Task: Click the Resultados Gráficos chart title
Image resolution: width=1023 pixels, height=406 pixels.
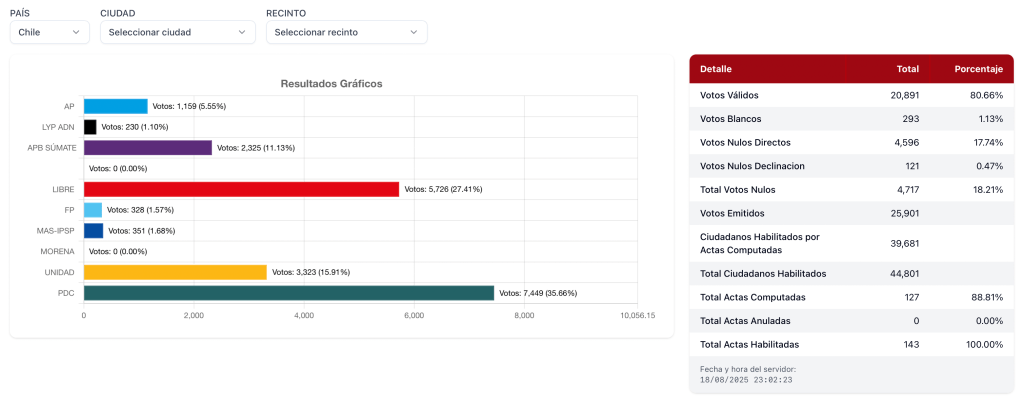Action: pos(331,84)
